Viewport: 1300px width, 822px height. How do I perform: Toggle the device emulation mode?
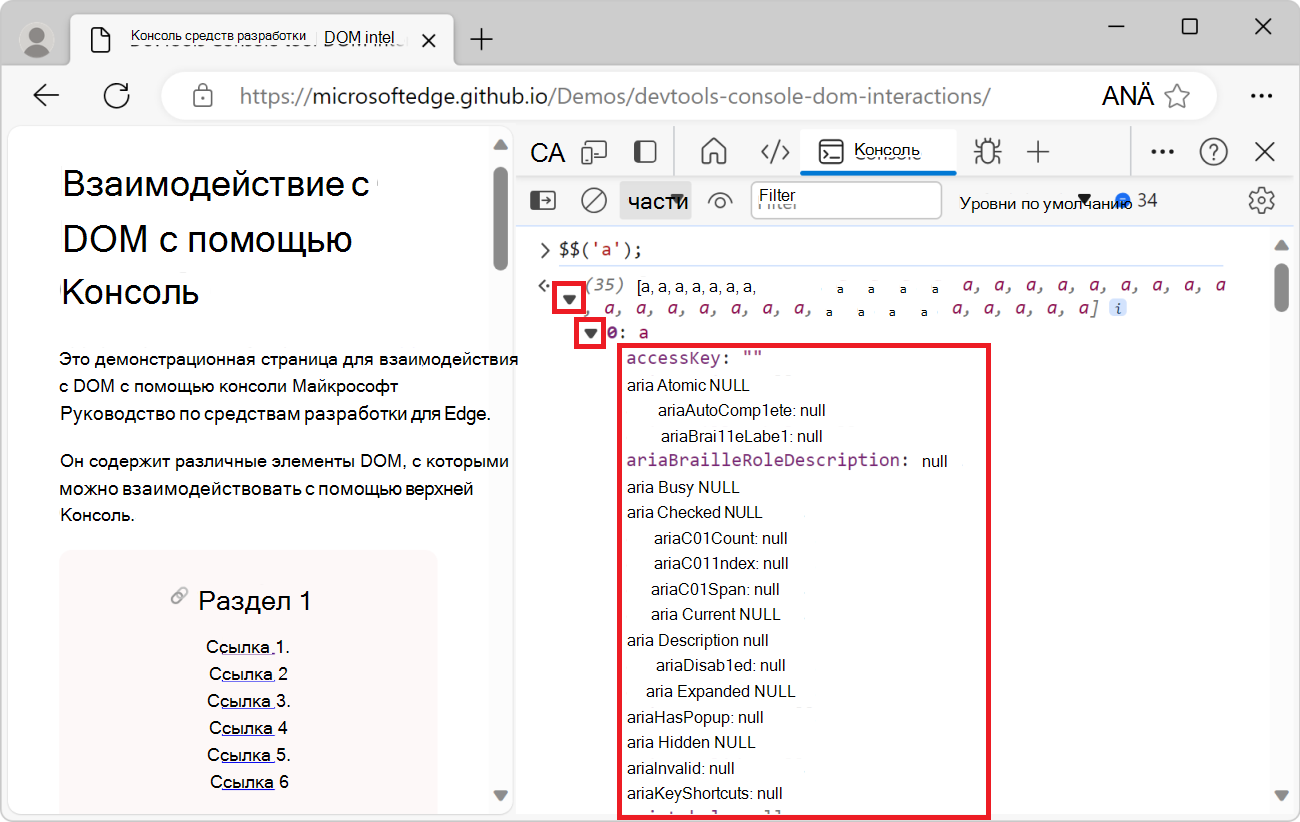pos(595,152)
